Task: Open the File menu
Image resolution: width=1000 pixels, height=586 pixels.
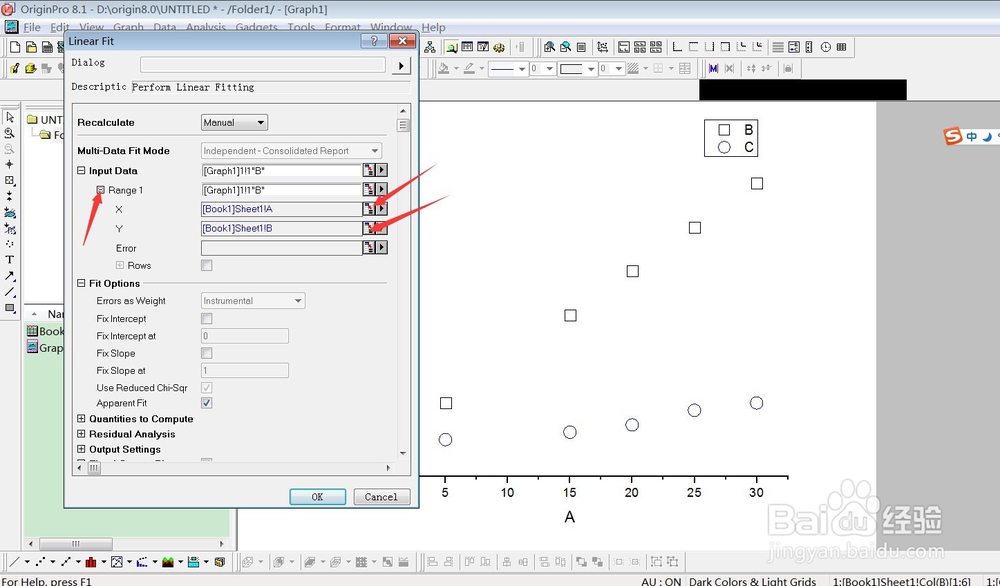Action: coord(32,27)
